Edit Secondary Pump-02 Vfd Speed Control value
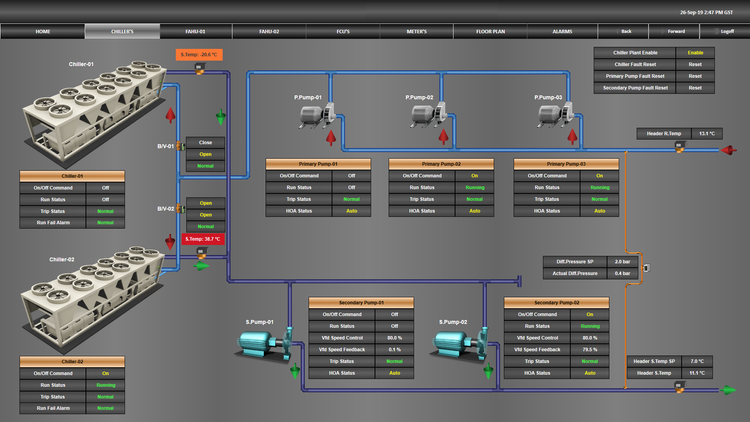The image size is (750, 422). pyautogui.click(x=590, y=338)
